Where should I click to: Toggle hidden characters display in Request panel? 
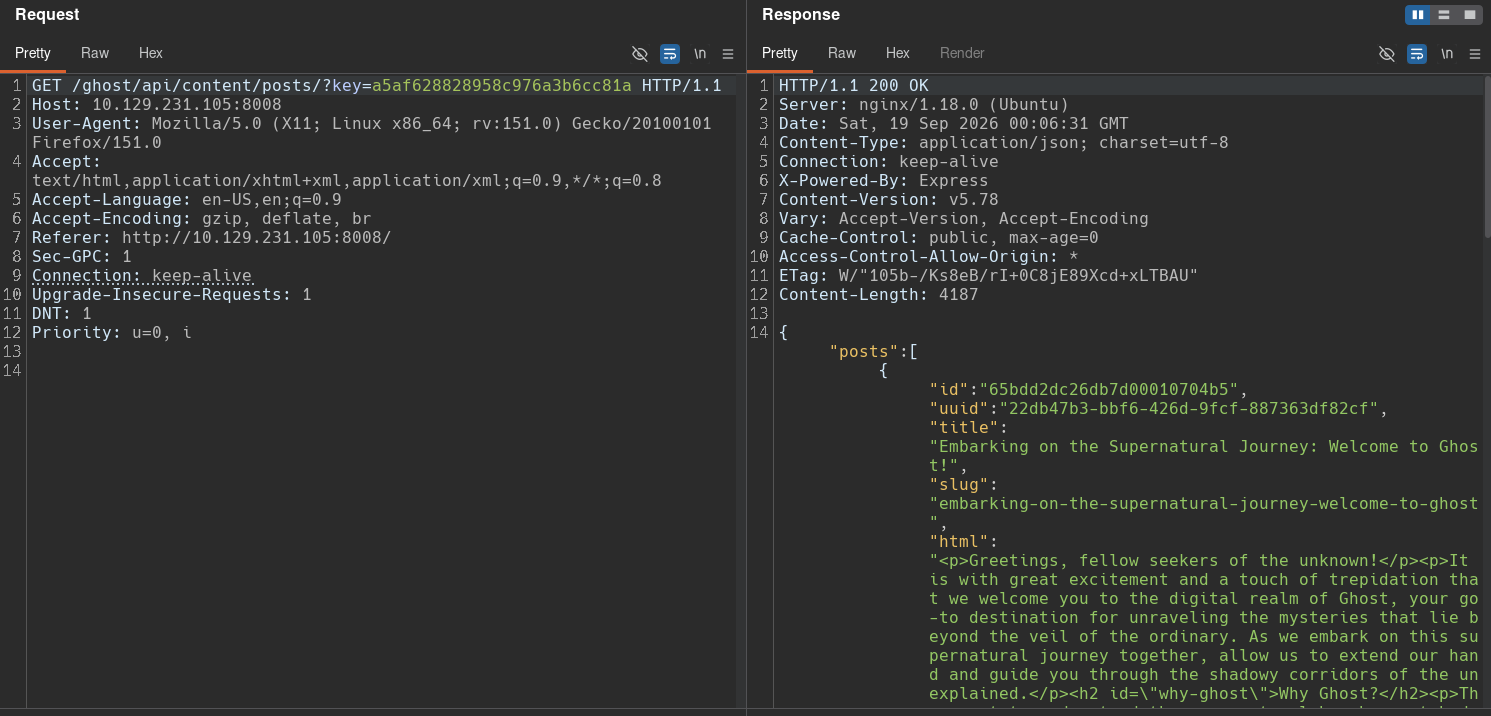[x=640, y=53]
